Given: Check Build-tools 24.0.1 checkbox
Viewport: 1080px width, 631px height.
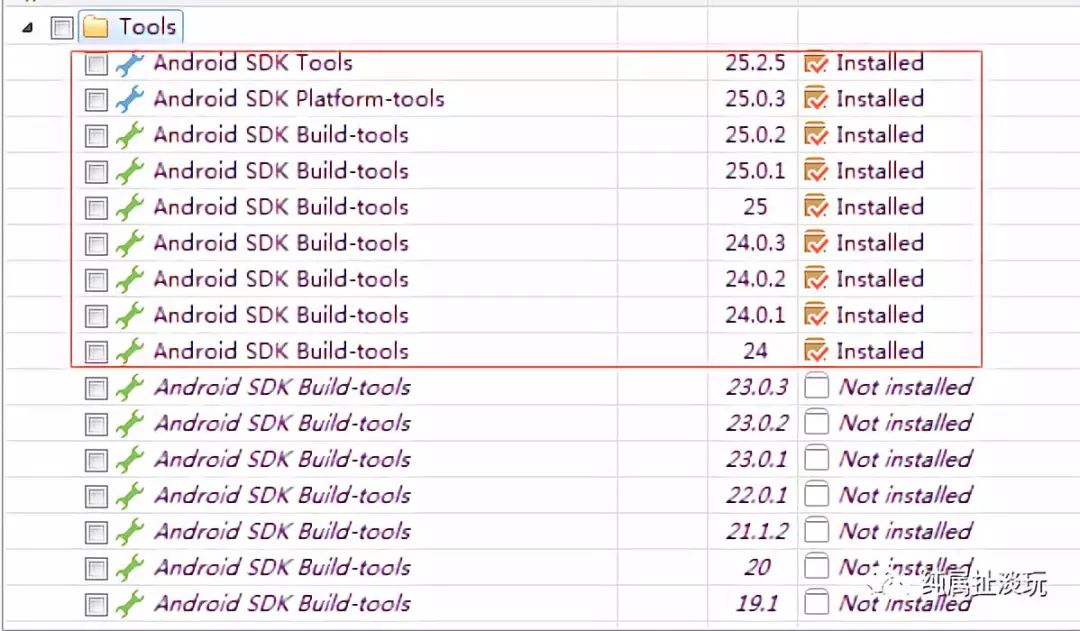Looking at the screenshot, I should [x=96, y=316].
